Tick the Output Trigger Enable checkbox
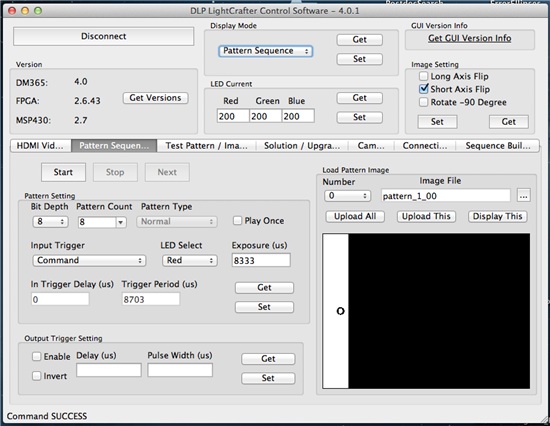550x426 pixels. 36,357
